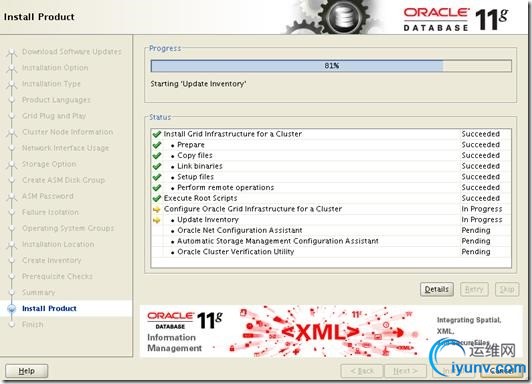Select Product Languages step in sidebar
Screen dimensions: 532x384
(56, 100)
